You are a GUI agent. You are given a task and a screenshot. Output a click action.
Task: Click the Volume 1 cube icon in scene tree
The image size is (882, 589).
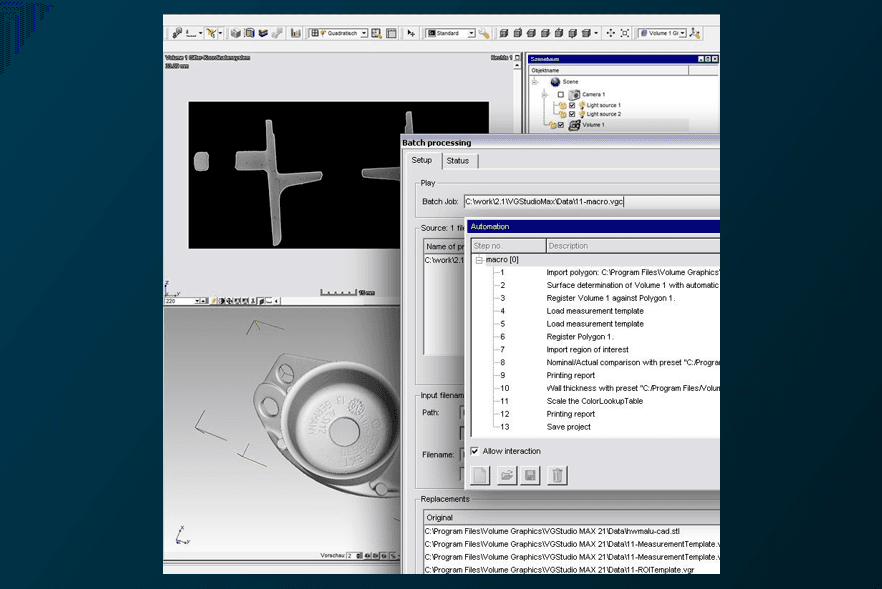[574, 125]
